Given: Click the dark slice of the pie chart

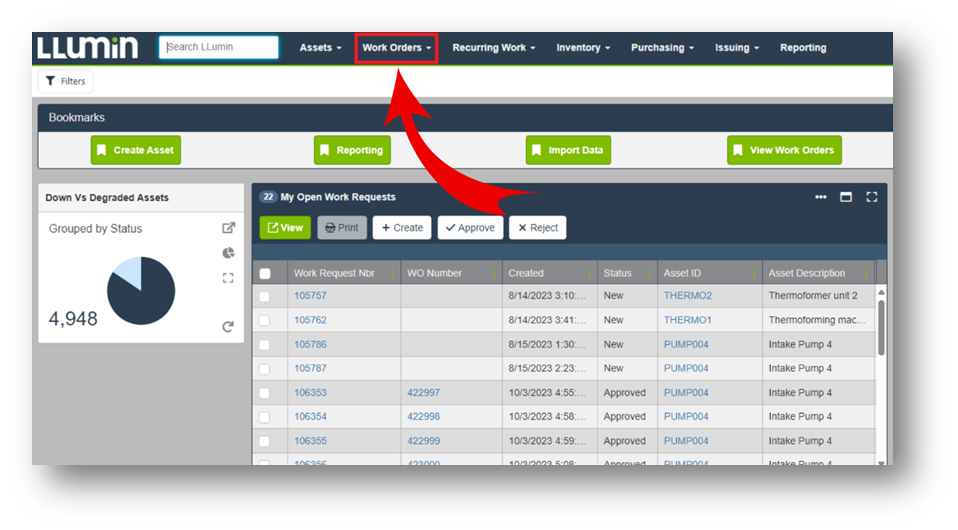Looking at the screenshot, I should click(x=145, y=298).
